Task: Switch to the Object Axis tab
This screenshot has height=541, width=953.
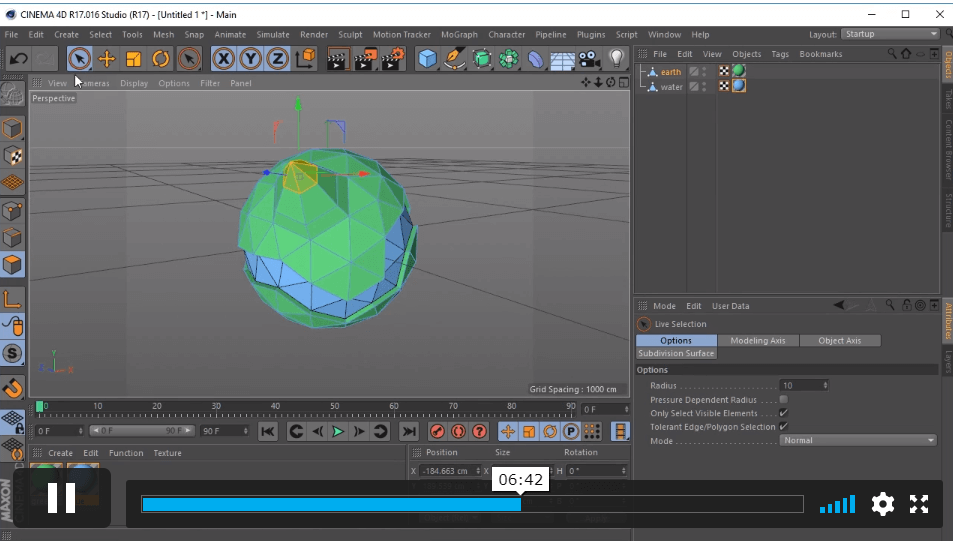Action: 839,340
